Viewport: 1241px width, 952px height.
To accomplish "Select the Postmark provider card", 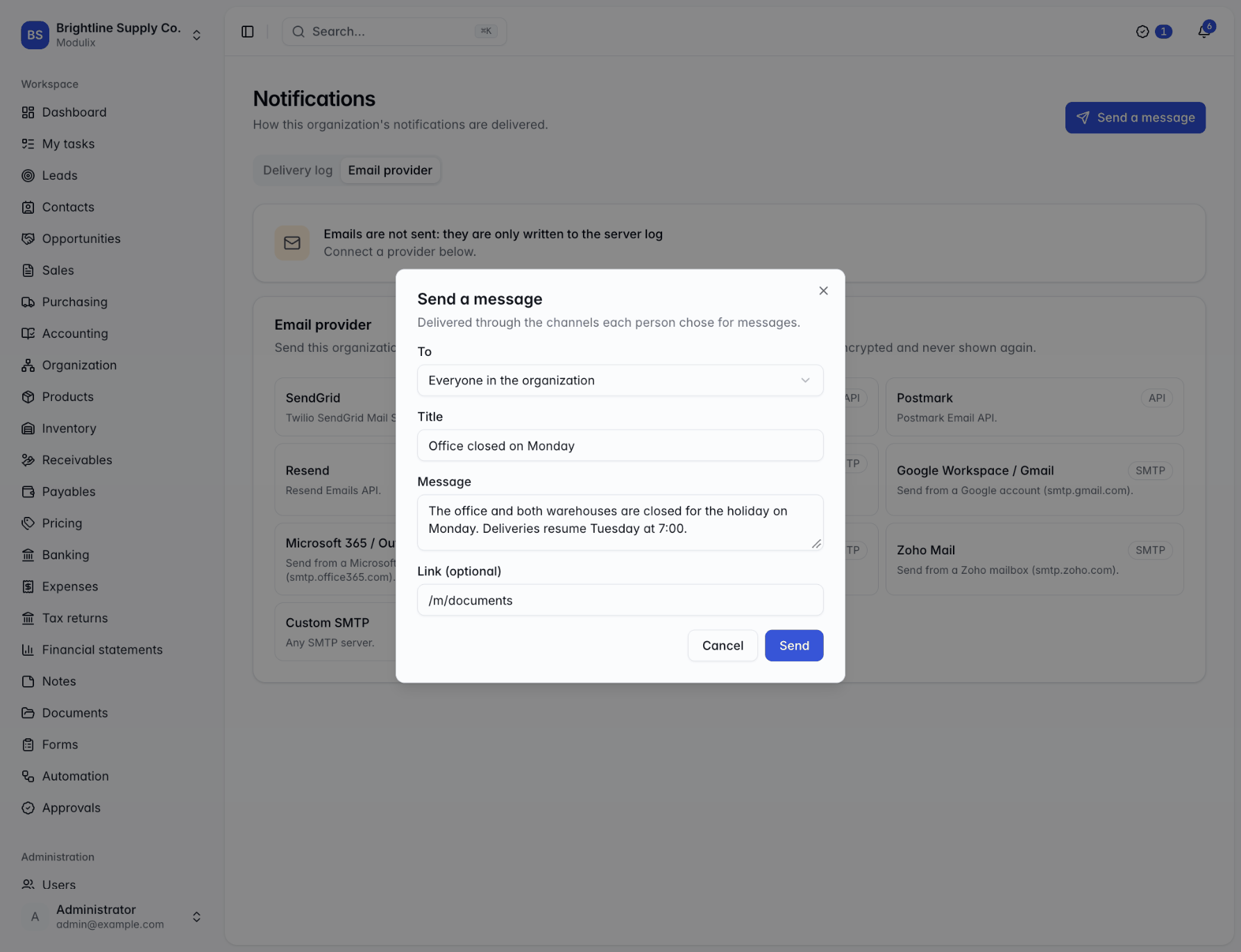I will pyautogui.click(x=1034, y=407).
